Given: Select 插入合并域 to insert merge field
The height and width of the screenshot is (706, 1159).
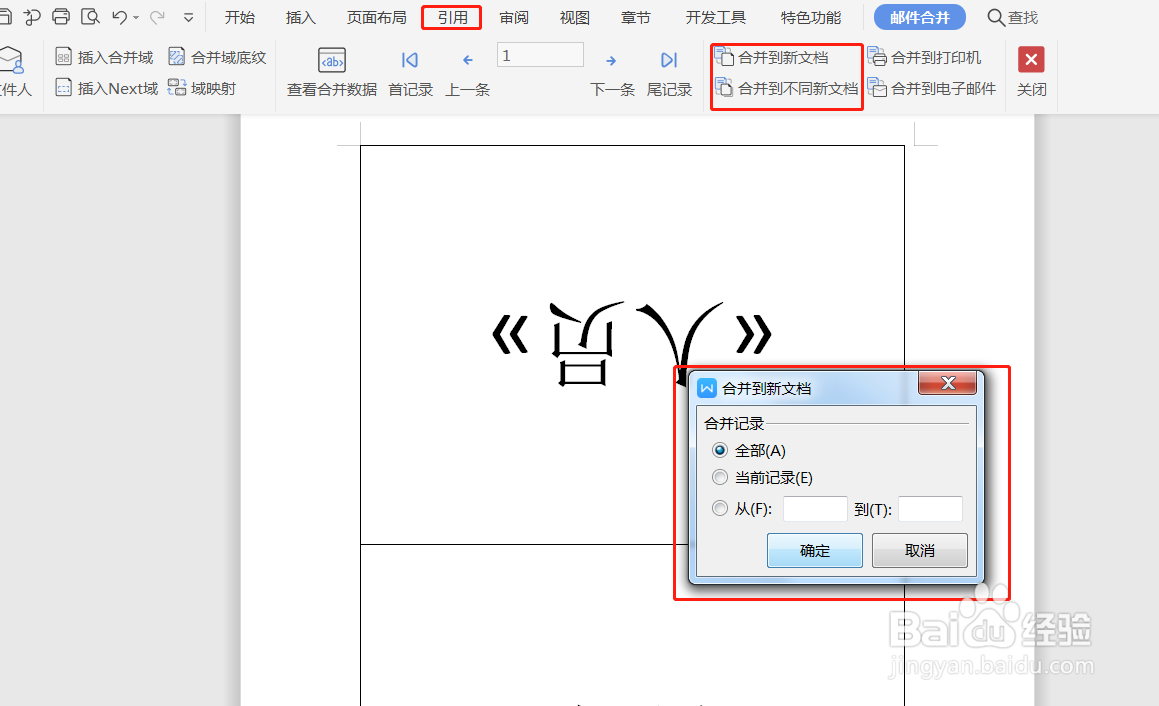Looking at the screenshot, I should (x=104, y=57).
